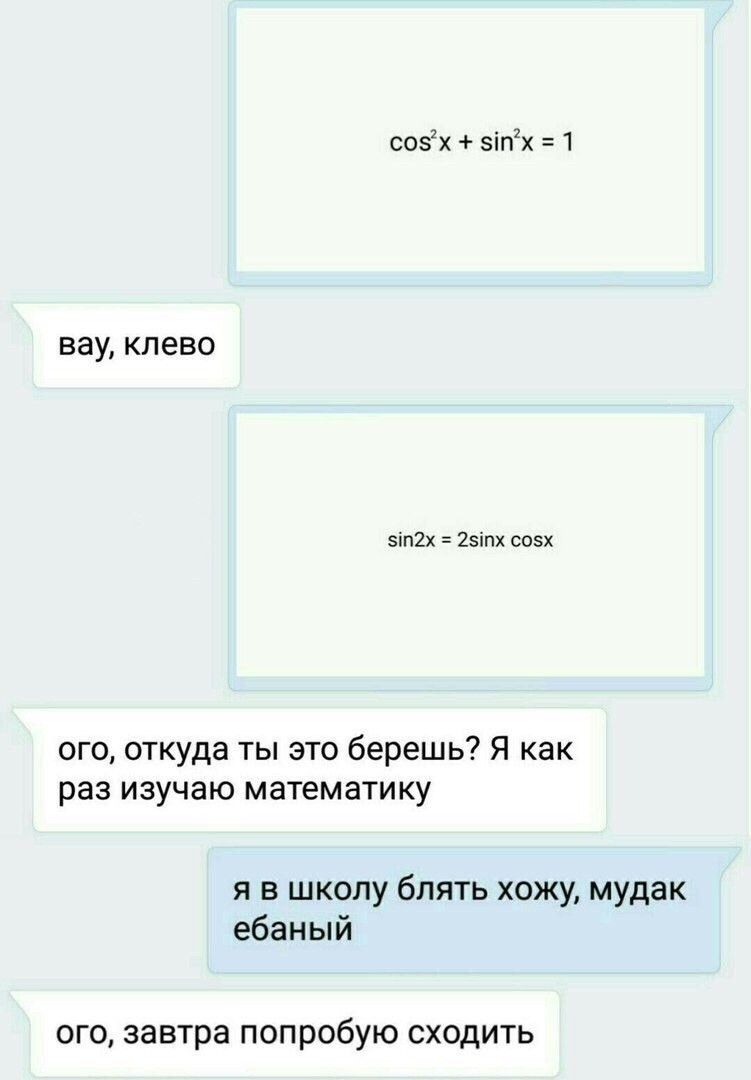Click the formula text sin2x = 2sinx cosx
Viewport: 751px width, 1080px height.
[x=471, y=541]
